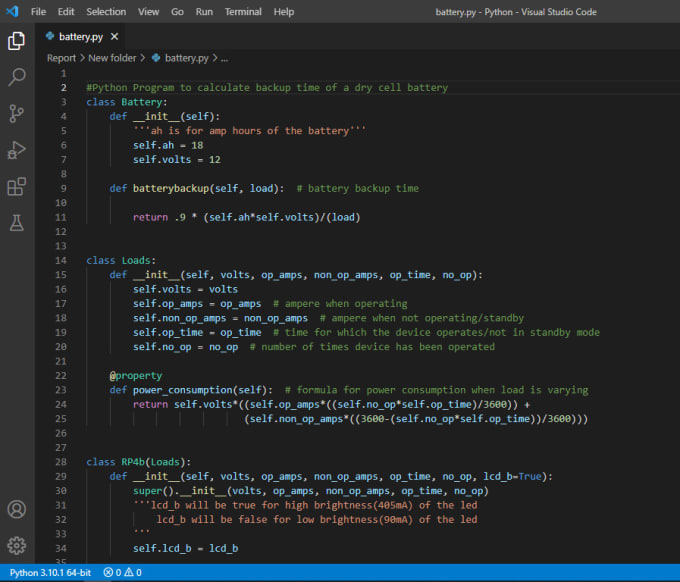680x582 pixels.
Task: Open the Terminal menu
Action: coord(243,12)
